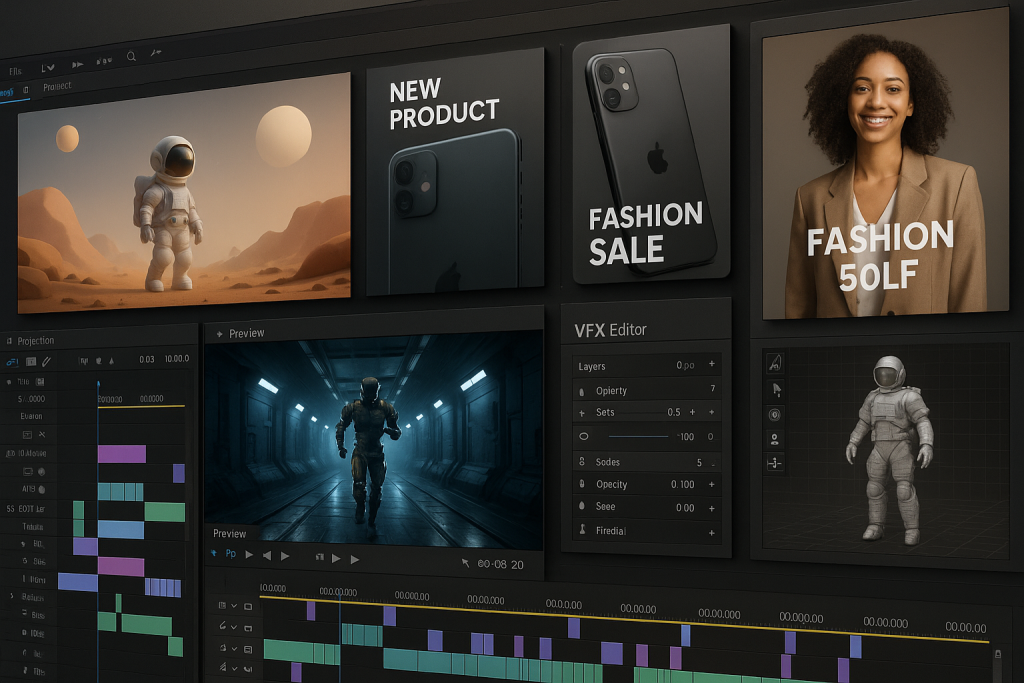Click the grid icon in Projection toolbar
This screenshot has height=683, width=1024.
[31, 361]
